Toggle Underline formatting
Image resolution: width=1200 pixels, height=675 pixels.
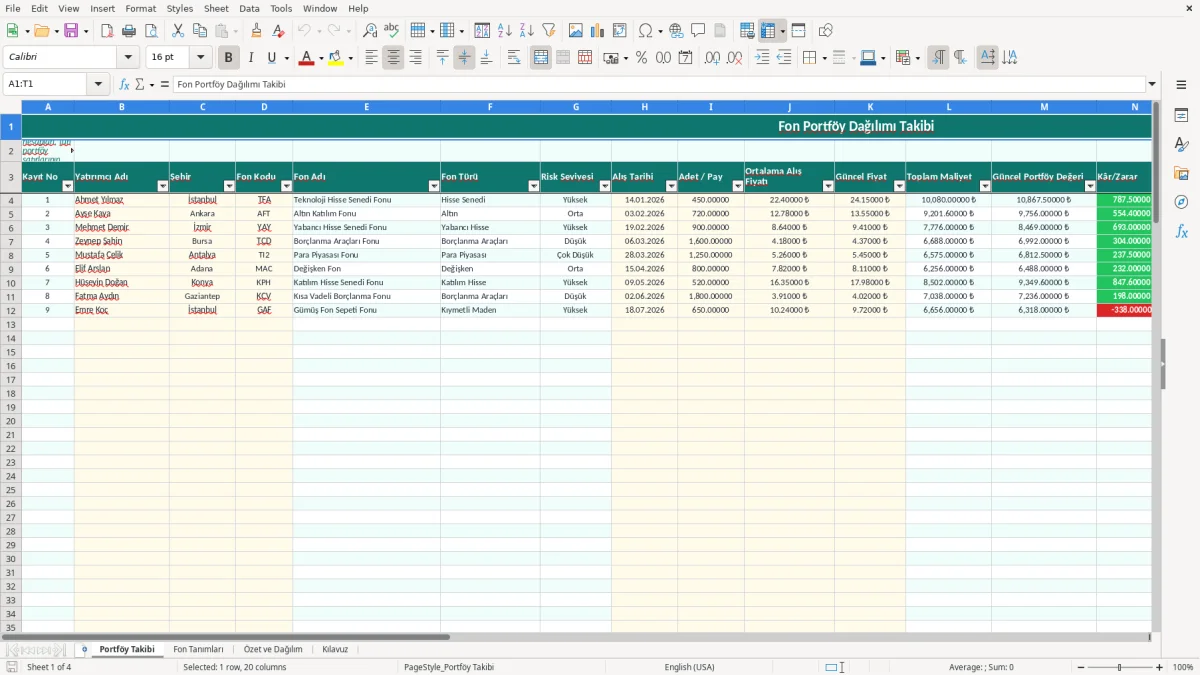pos(271,58)
